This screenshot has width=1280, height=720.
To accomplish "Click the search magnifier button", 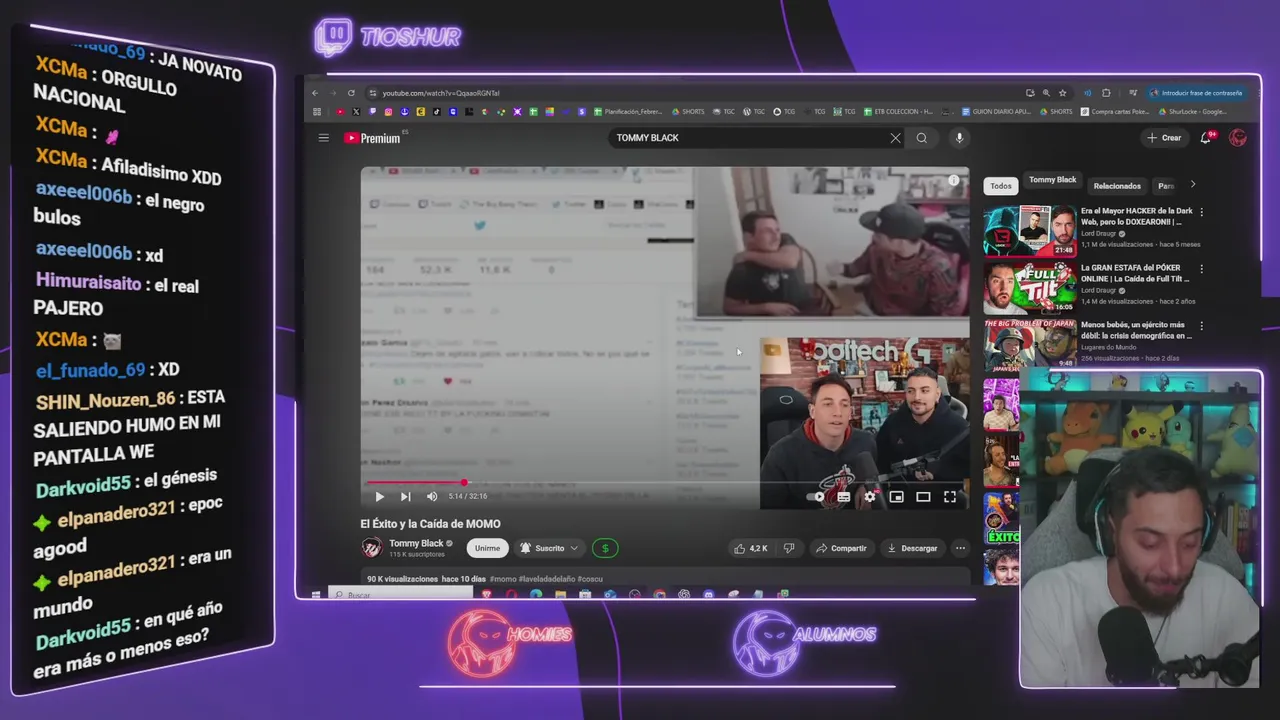I will [x=922, y=138].
